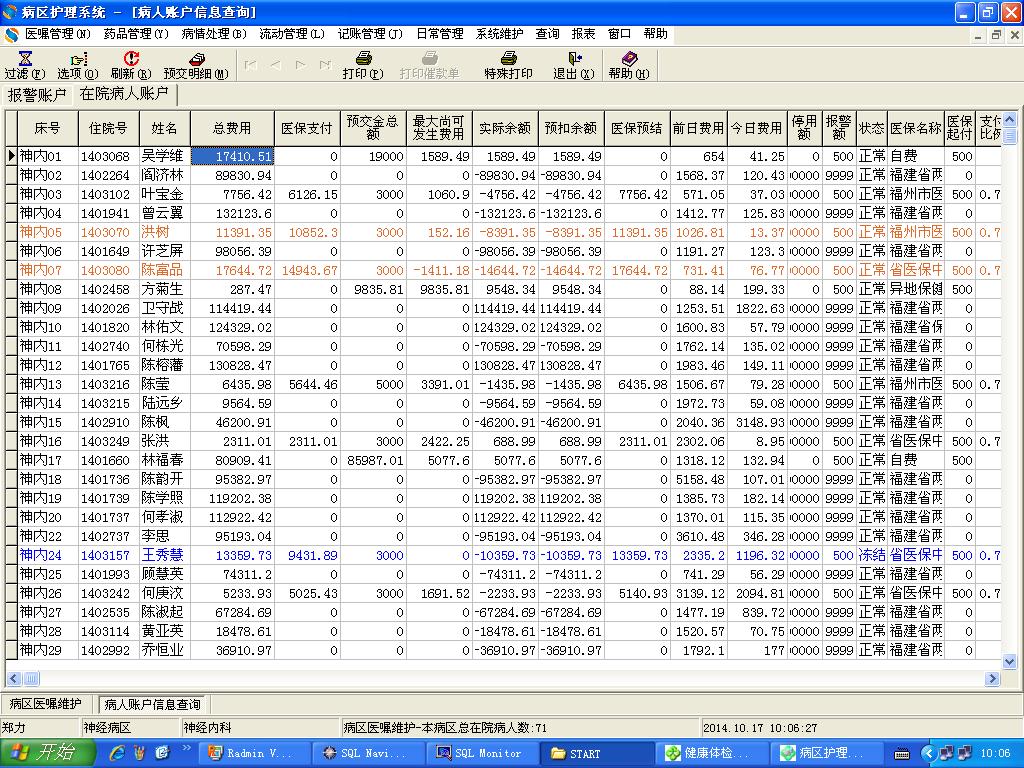This screenshot has height=768, width=1024.
Task: Open the 系统维护 menu
Action: 499,34
